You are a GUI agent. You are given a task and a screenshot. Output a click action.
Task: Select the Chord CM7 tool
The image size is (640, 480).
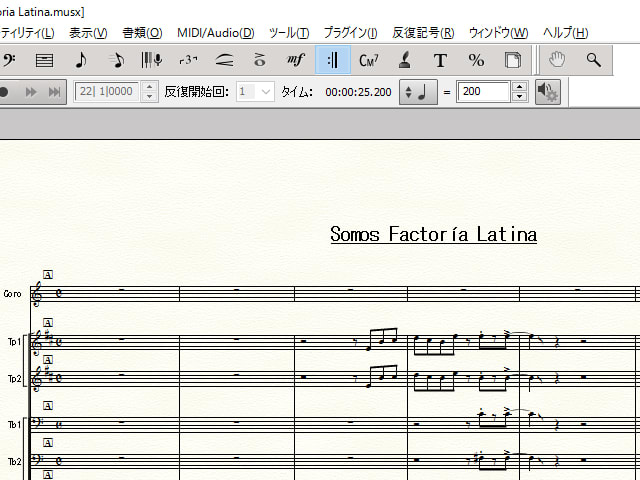tap(369, 60)
